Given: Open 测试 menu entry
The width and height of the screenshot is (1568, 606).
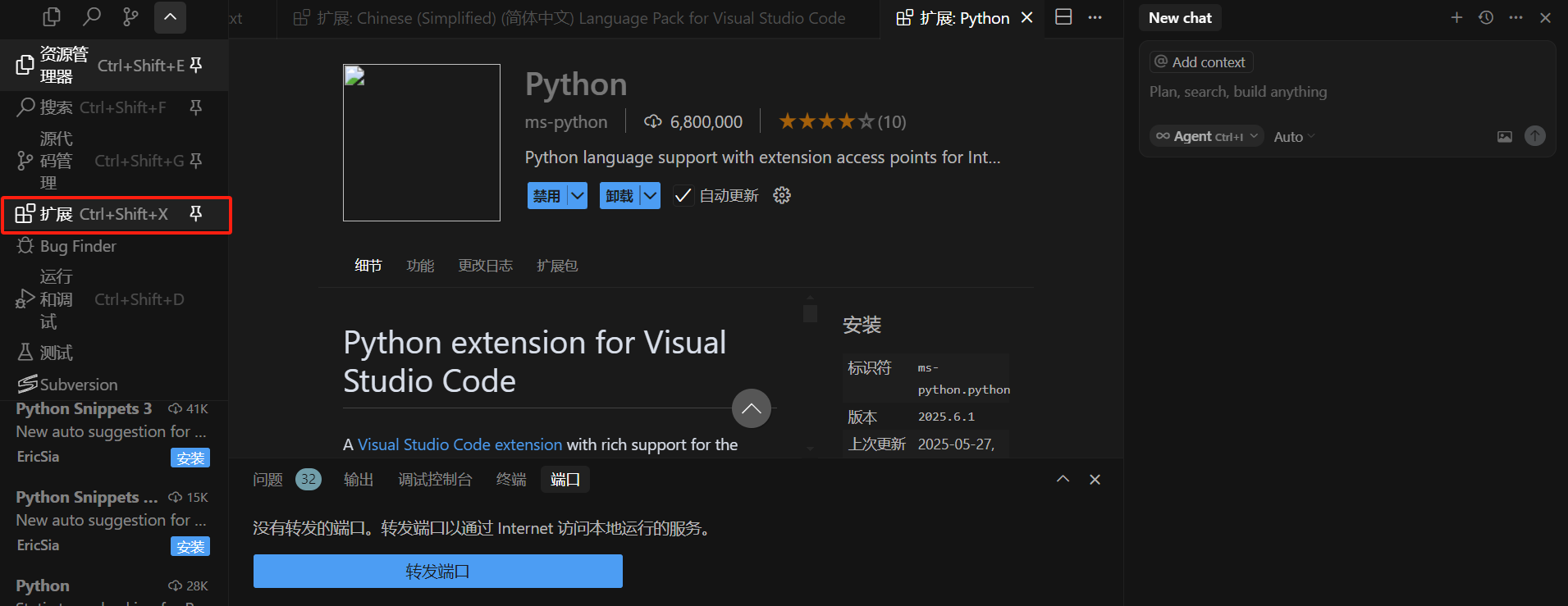Looking at the screenshot, I should click(114, 353).
